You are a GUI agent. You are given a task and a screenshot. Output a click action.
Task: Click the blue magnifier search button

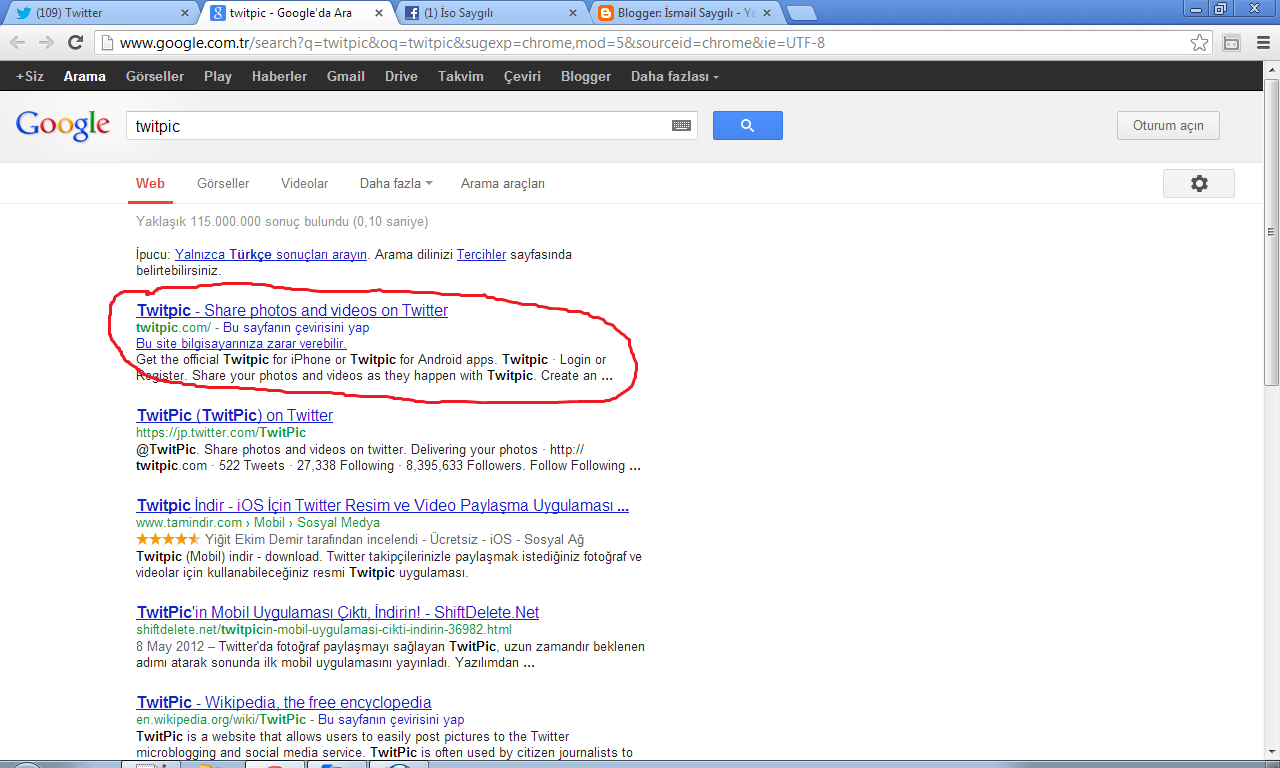coord(747,125)
